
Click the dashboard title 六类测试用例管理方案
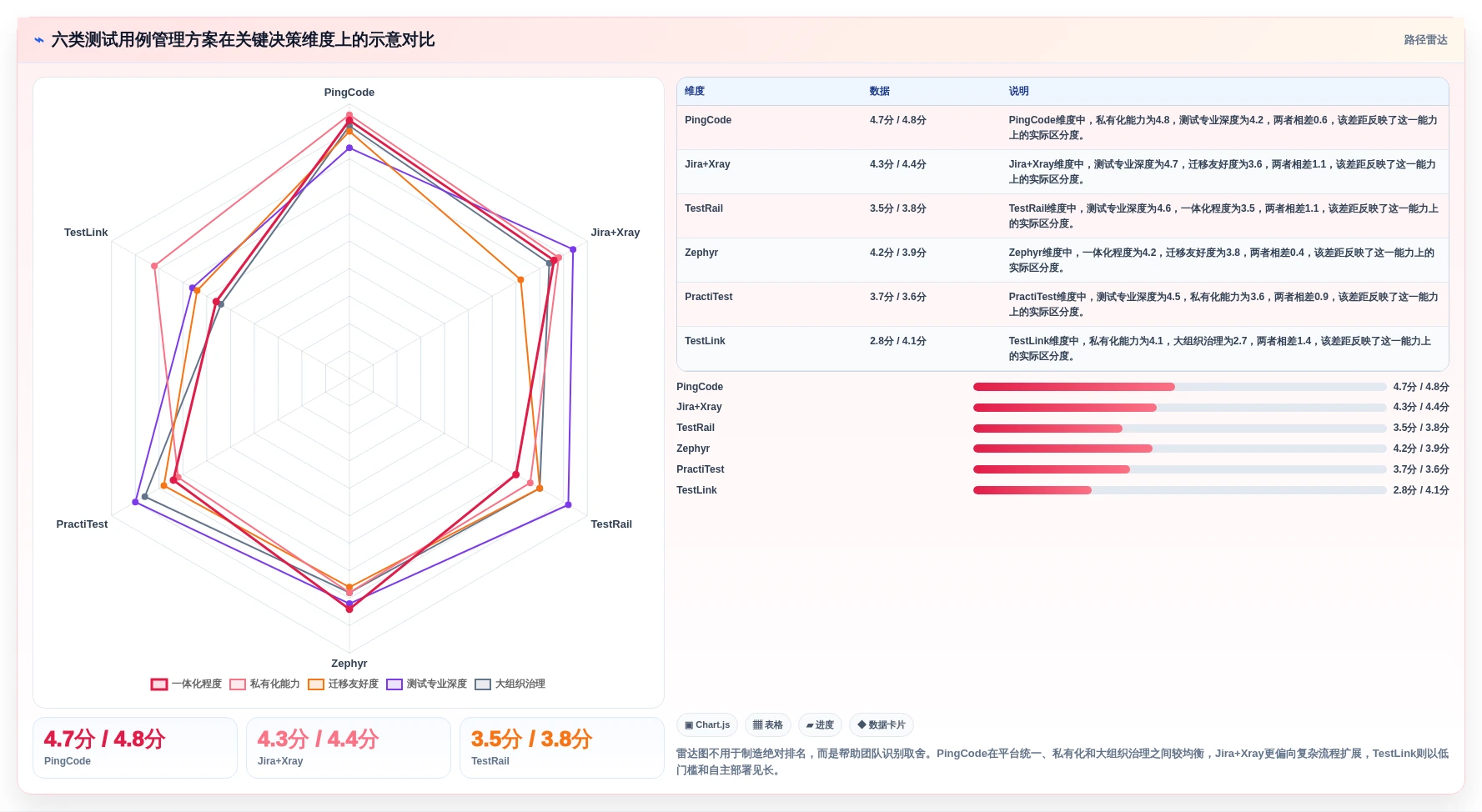pos(243,40)
